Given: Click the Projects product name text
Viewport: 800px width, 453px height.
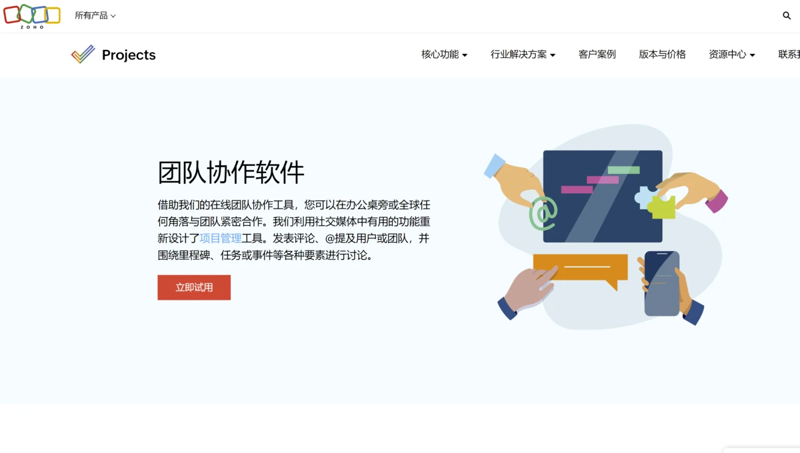Looking at the screenshot, I should click(x=129, y=55).
